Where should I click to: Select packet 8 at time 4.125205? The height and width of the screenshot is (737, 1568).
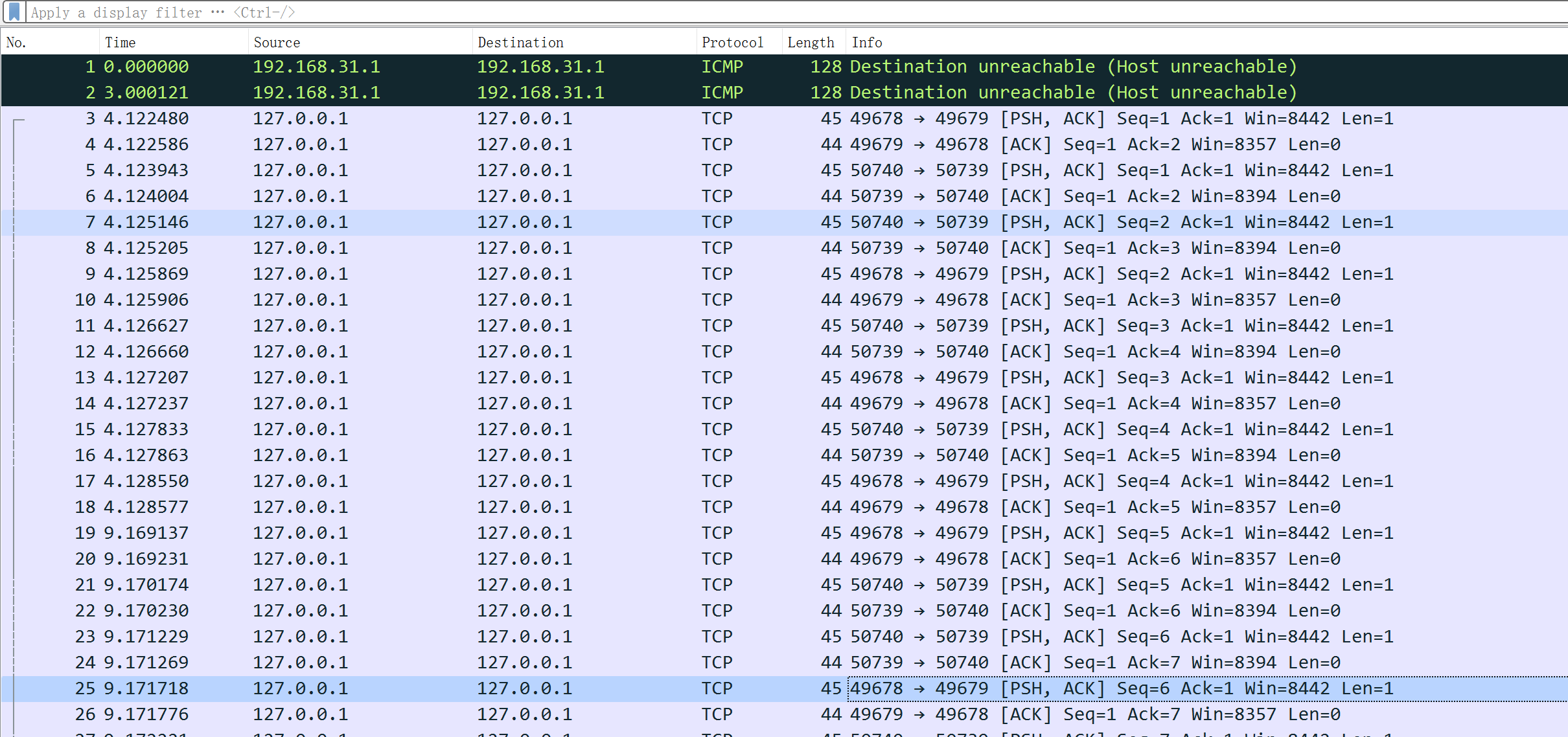(x=784, y=248)
